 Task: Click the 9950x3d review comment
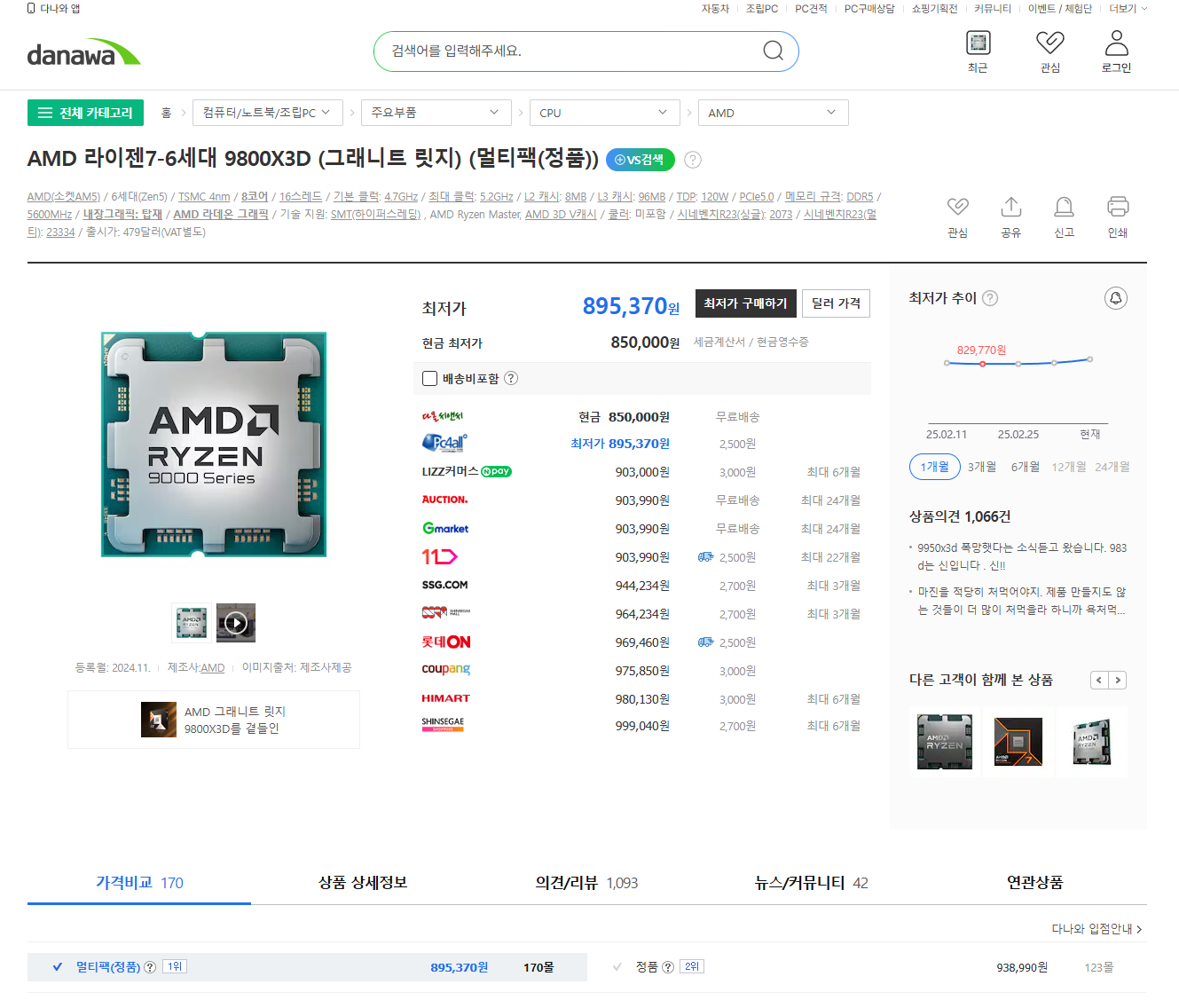point(1022,556)
